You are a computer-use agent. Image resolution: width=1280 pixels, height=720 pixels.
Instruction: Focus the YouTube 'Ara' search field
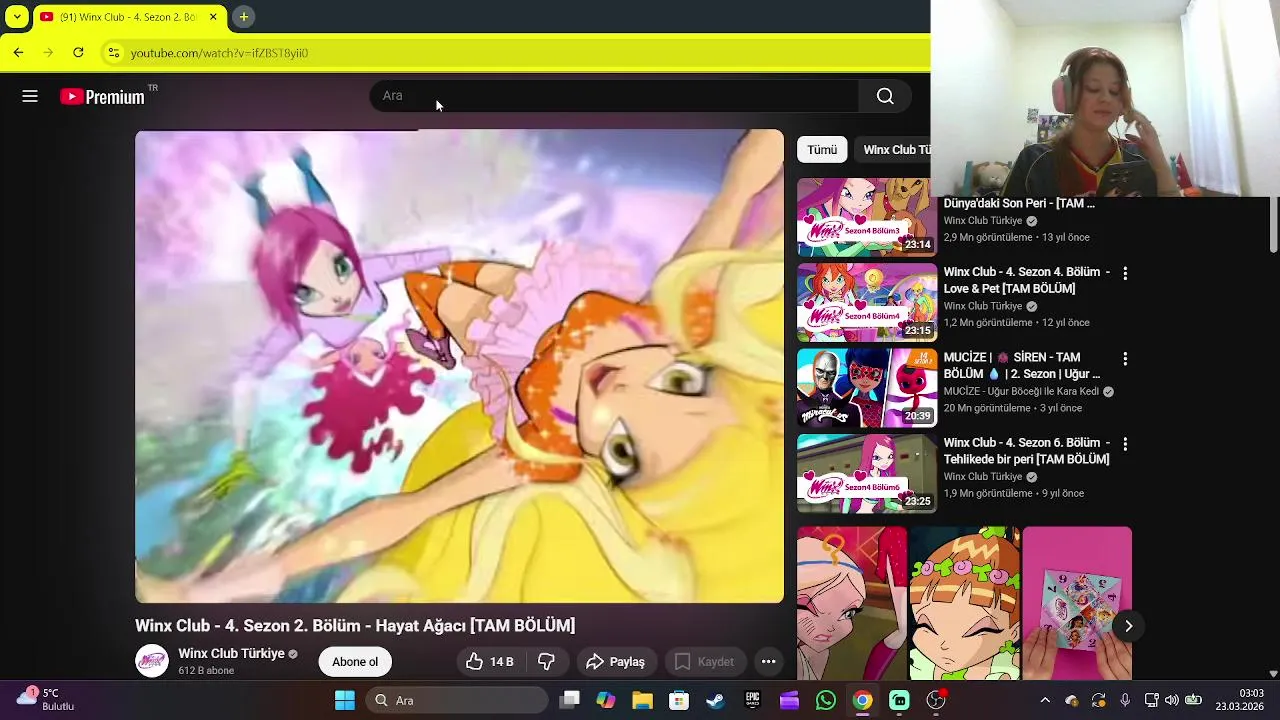614,96
